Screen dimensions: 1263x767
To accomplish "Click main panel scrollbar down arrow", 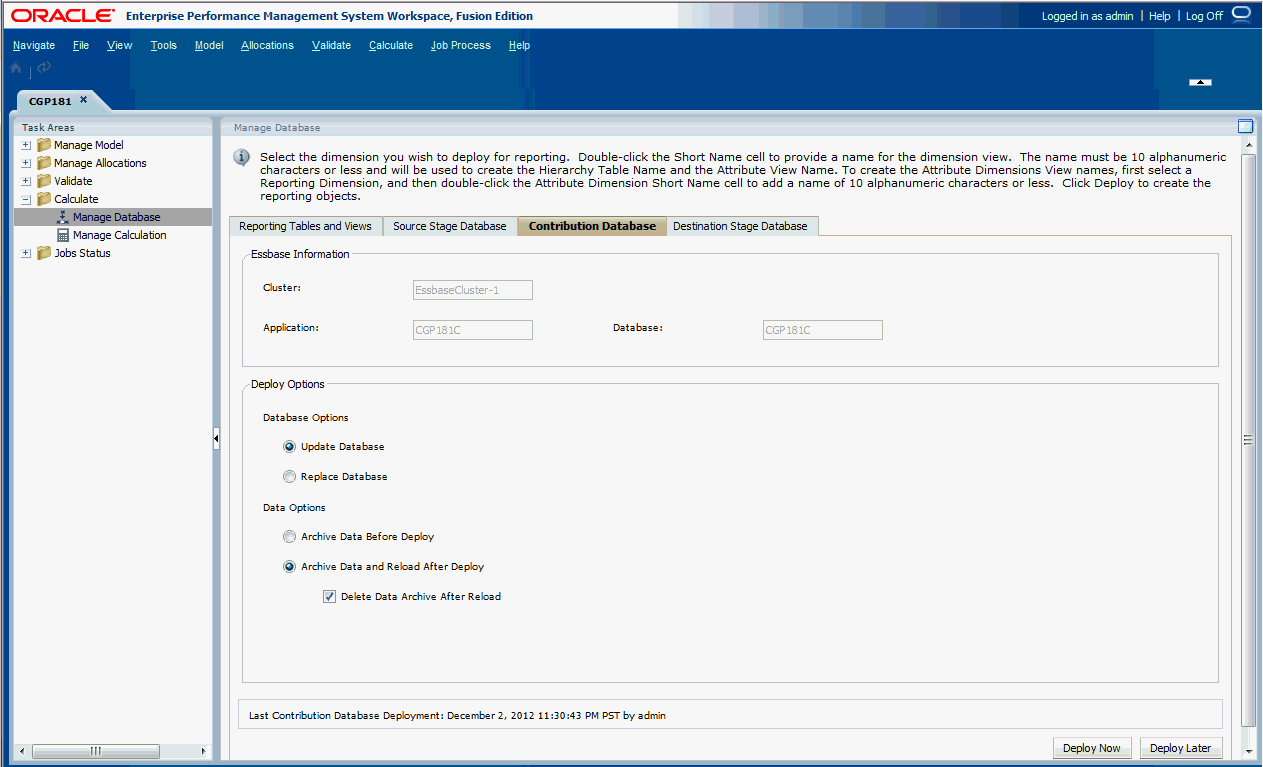I will [x=1247, y=751].
